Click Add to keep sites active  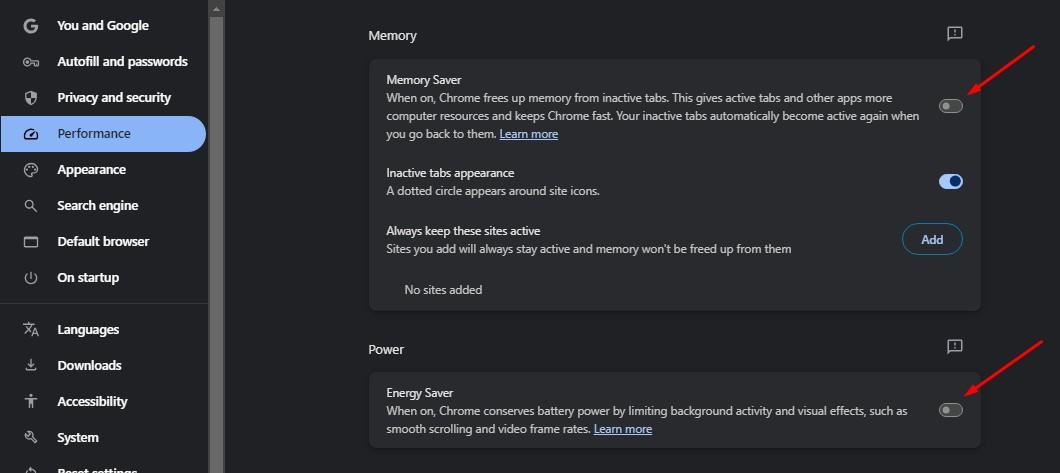[932, 240]
